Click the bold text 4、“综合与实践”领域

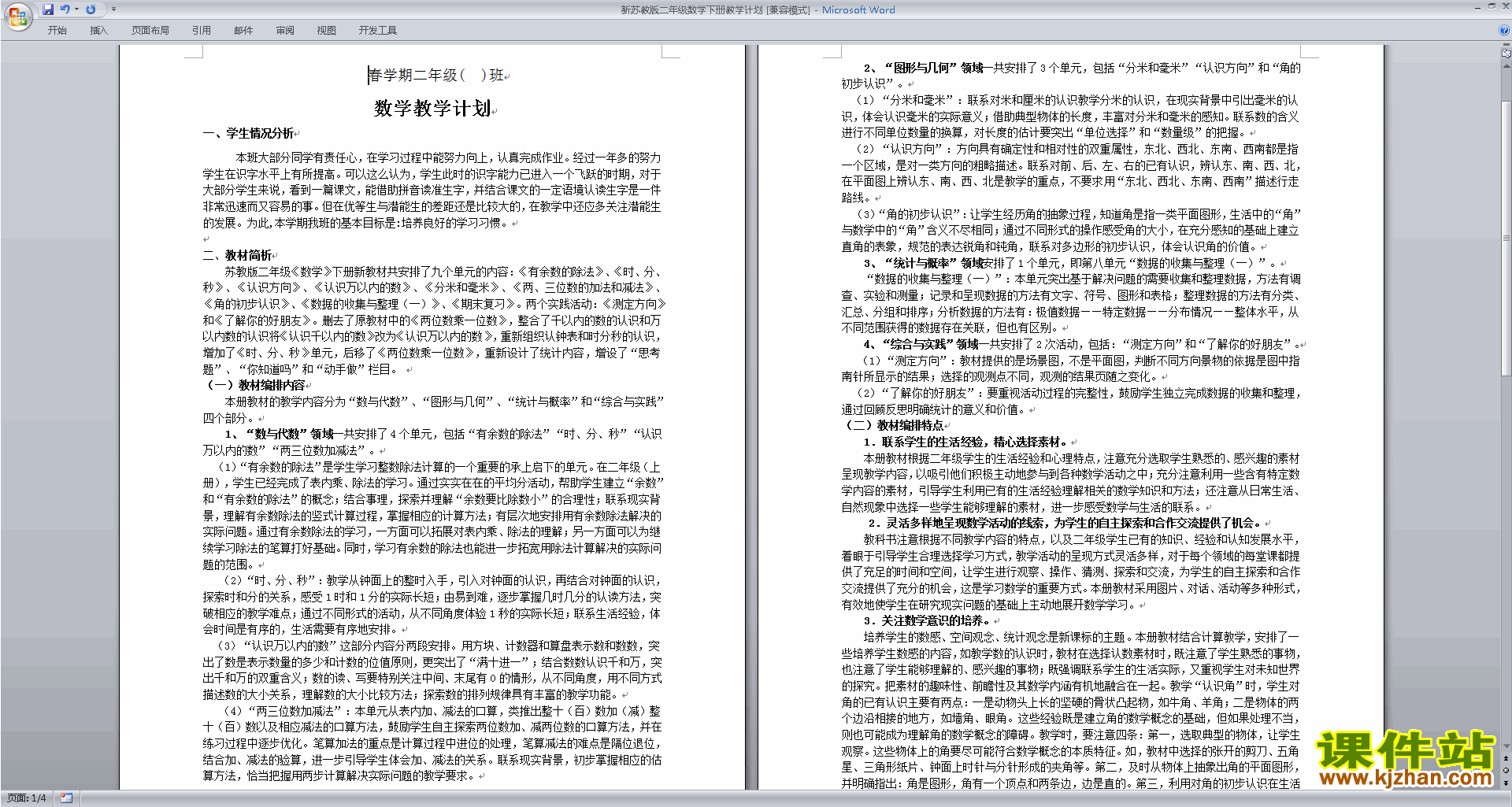[x=921, y=344]
